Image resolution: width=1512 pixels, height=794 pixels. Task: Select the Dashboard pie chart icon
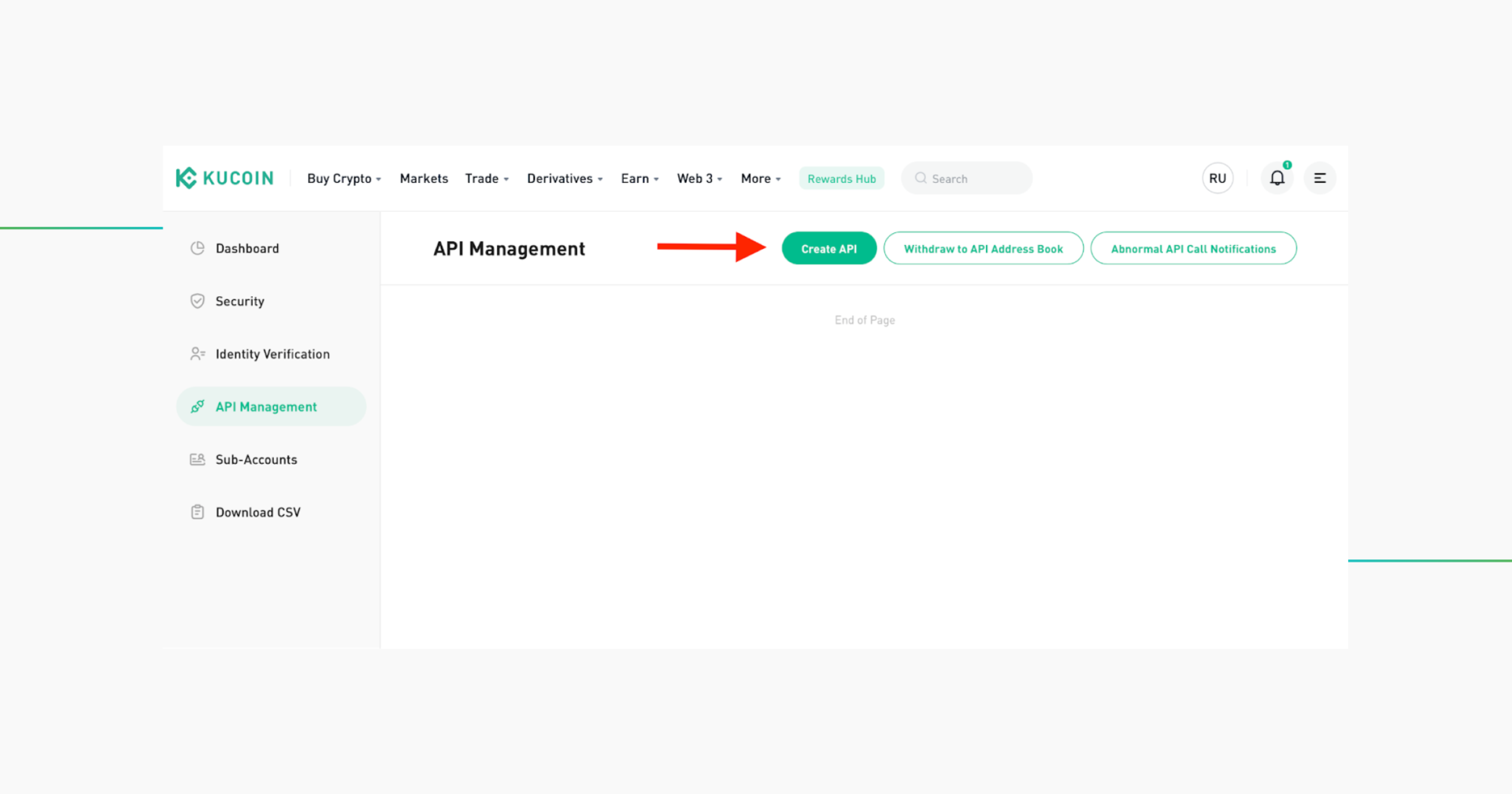197,247
